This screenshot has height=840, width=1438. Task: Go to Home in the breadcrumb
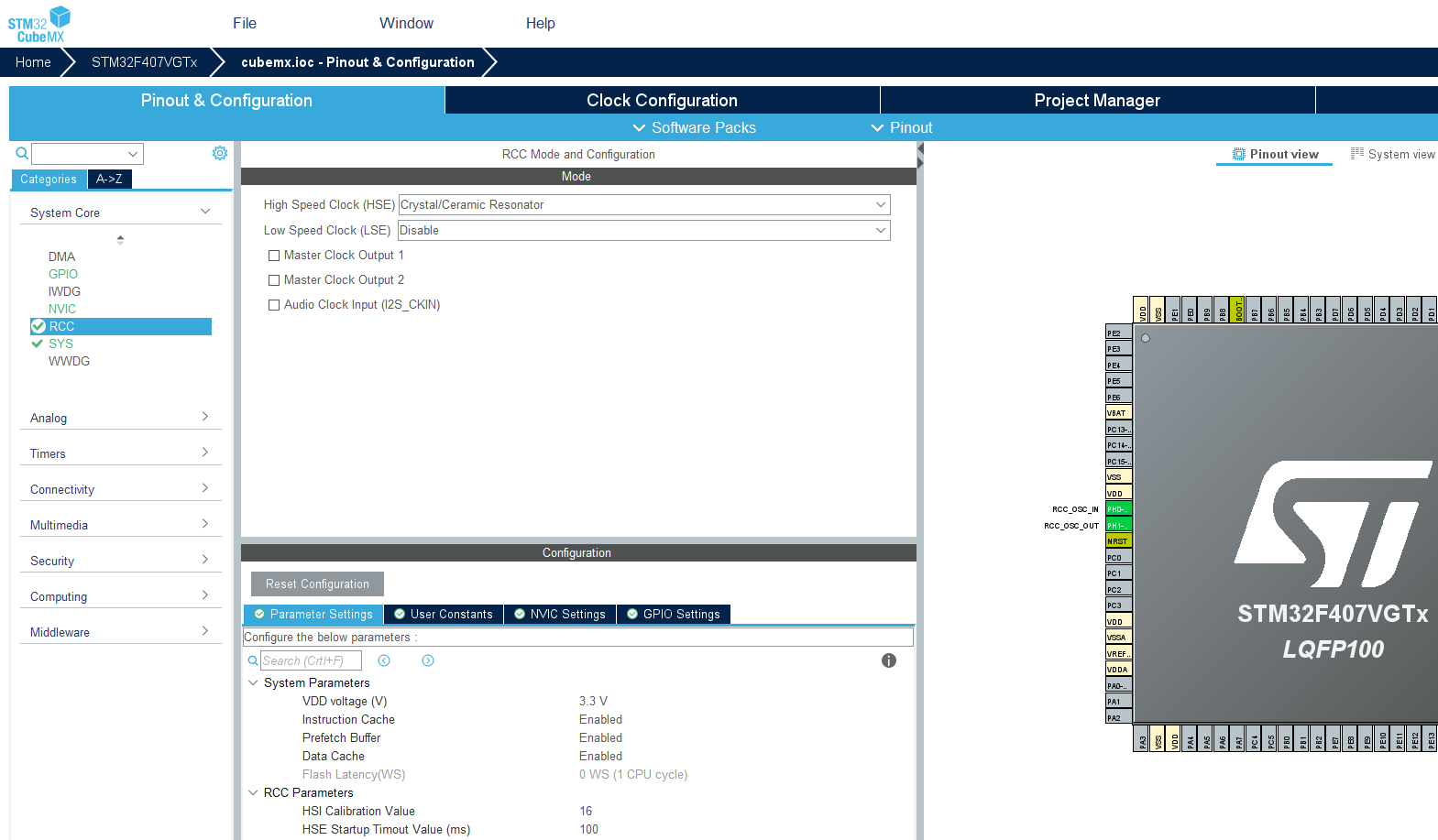[x=33, y=62]
